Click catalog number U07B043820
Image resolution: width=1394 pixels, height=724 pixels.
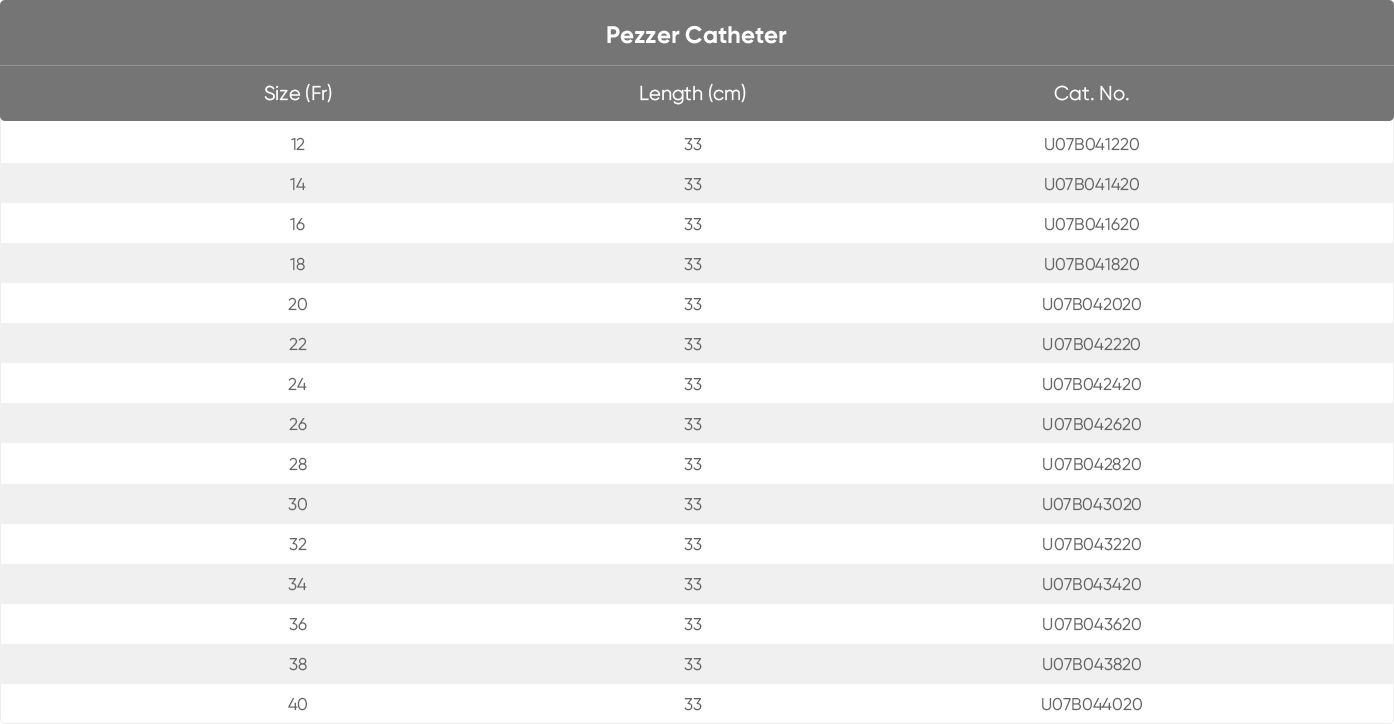[x=1091, y=664]
